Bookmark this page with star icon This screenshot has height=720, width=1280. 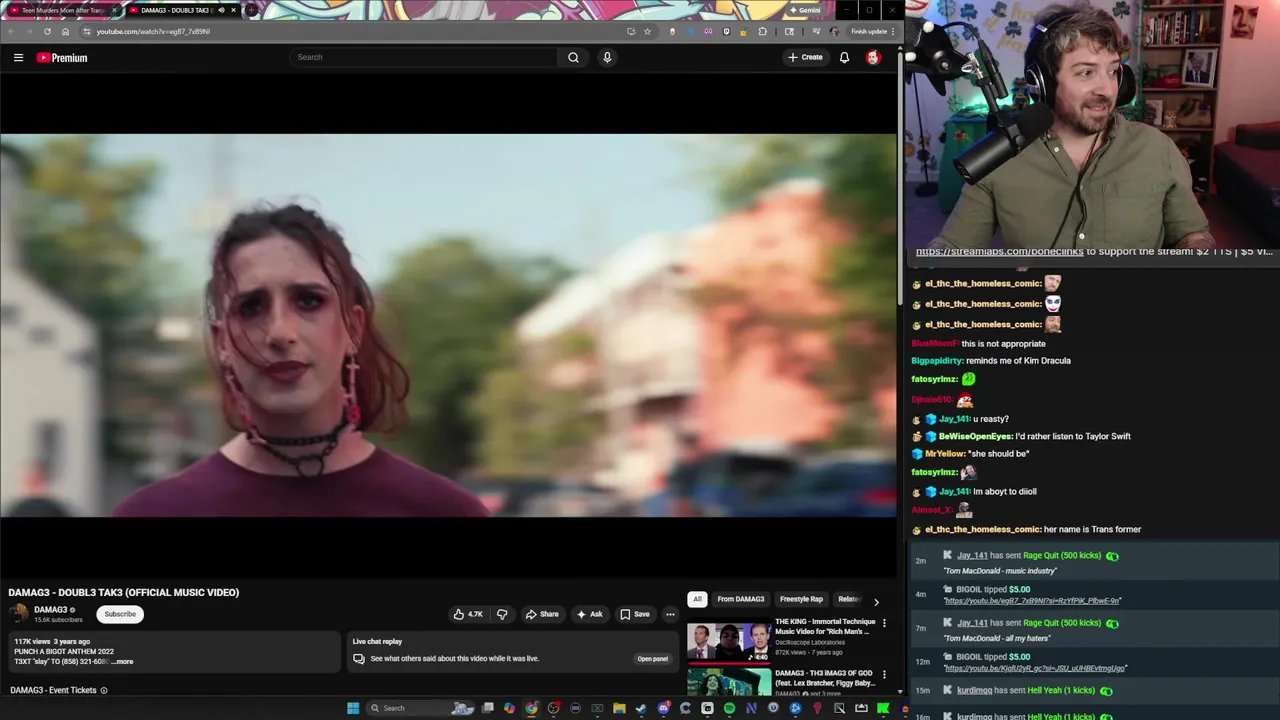click(x=647, y=31)
